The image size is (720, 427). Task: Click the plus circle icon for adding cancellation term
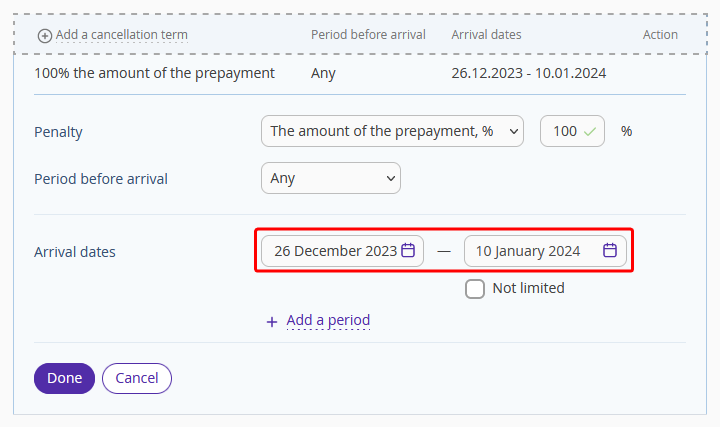[45, 36]
